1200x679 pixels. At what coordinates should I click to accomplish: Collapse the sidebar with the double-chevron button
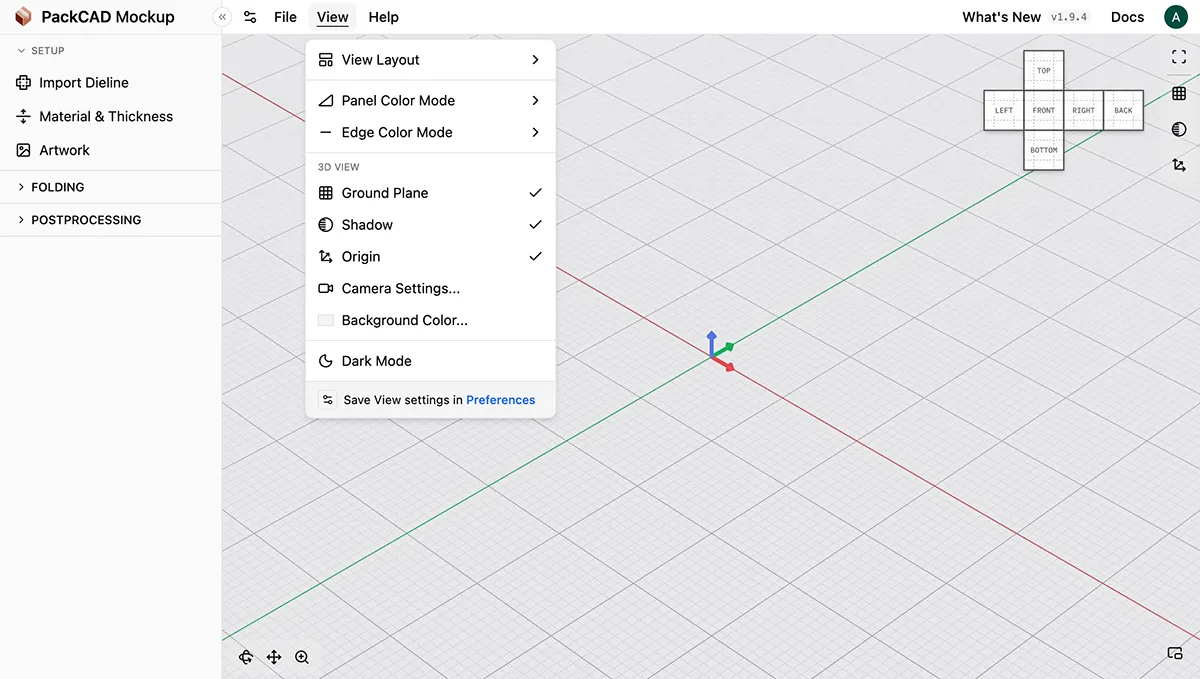[x=222, y=17]
